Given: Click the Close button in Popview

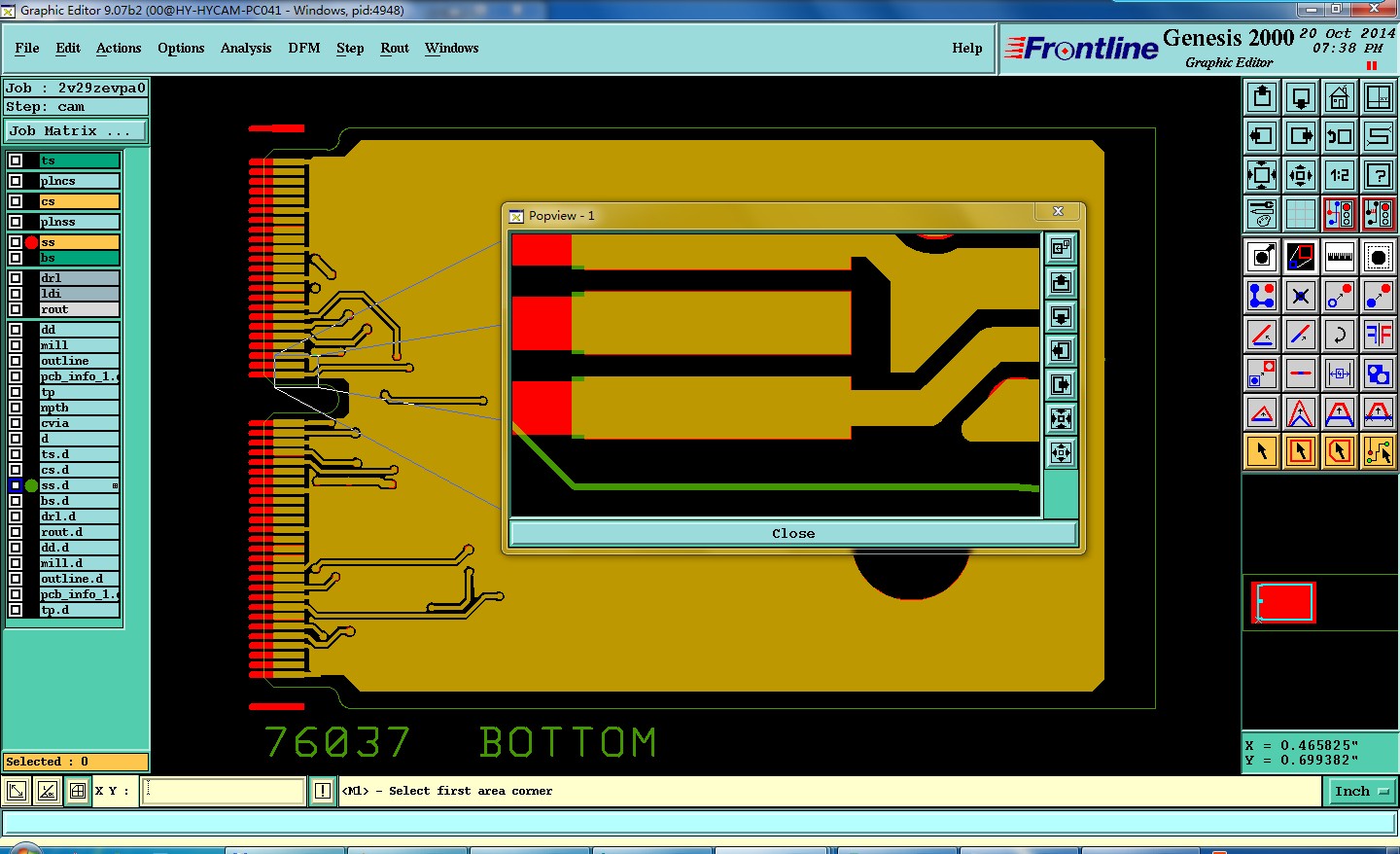Looking at the screenshot, I should click(793, 533).
